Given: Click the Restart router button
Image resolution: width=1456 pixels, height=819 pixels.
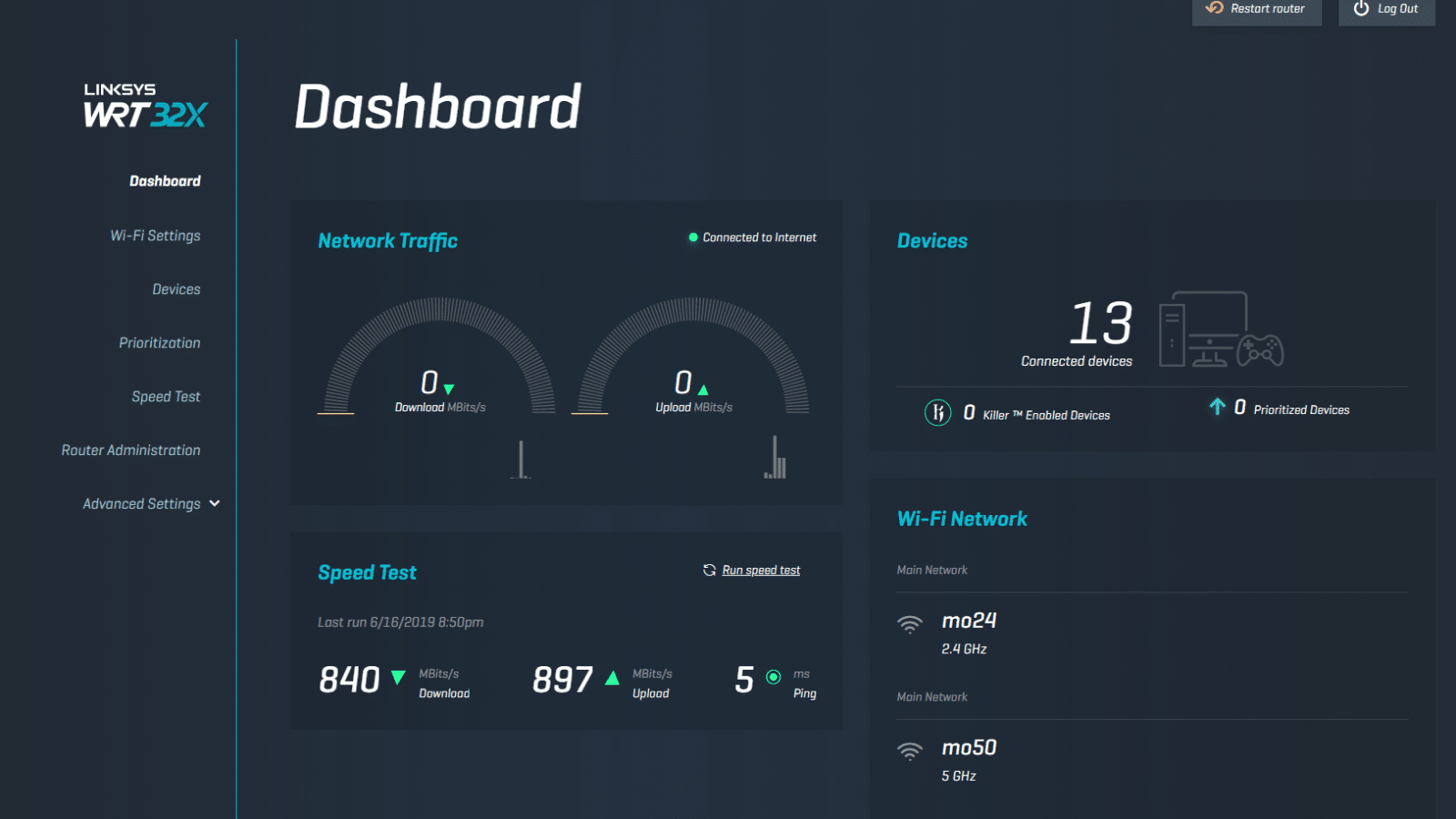Looking at the screenshot, I should point(1257,10).
